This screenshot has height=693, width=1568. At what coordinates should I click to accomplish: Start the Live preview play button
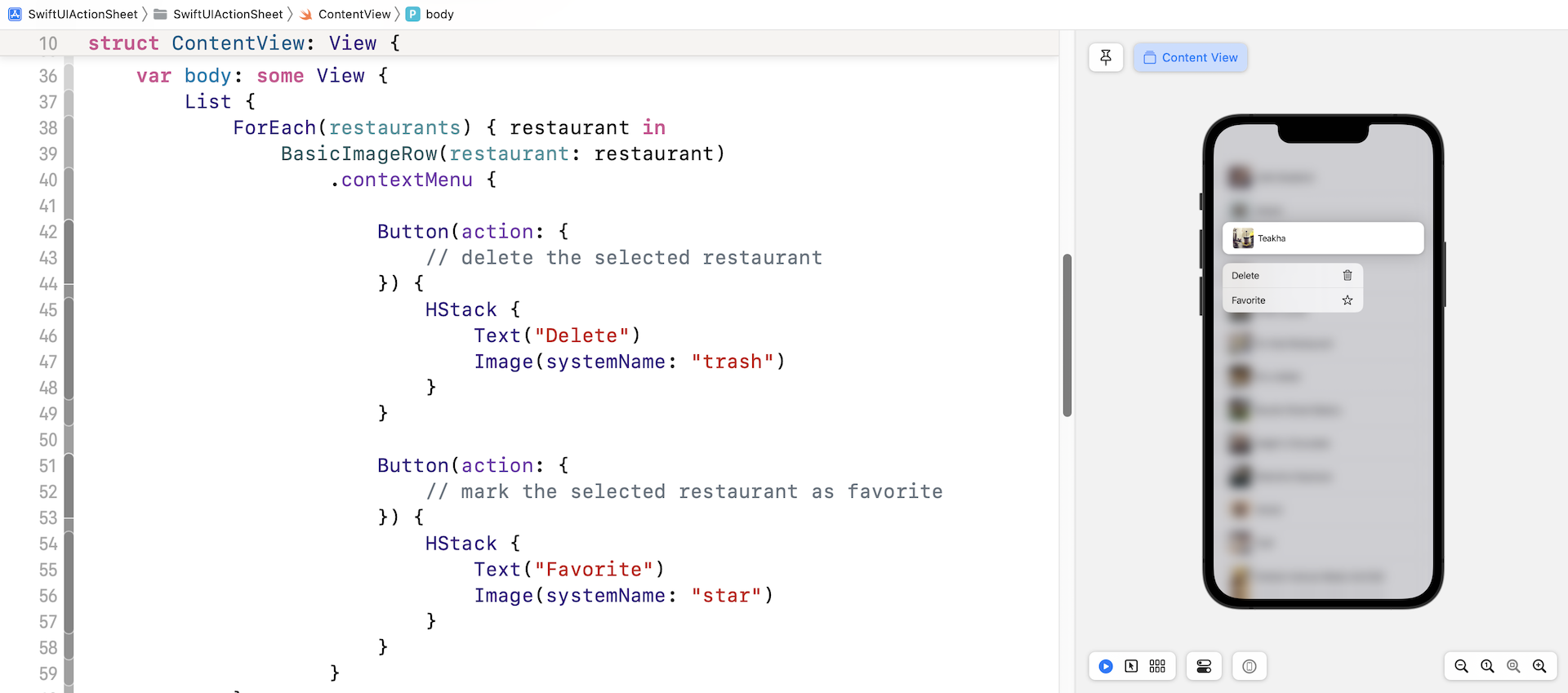click(x=1106, y=666)
